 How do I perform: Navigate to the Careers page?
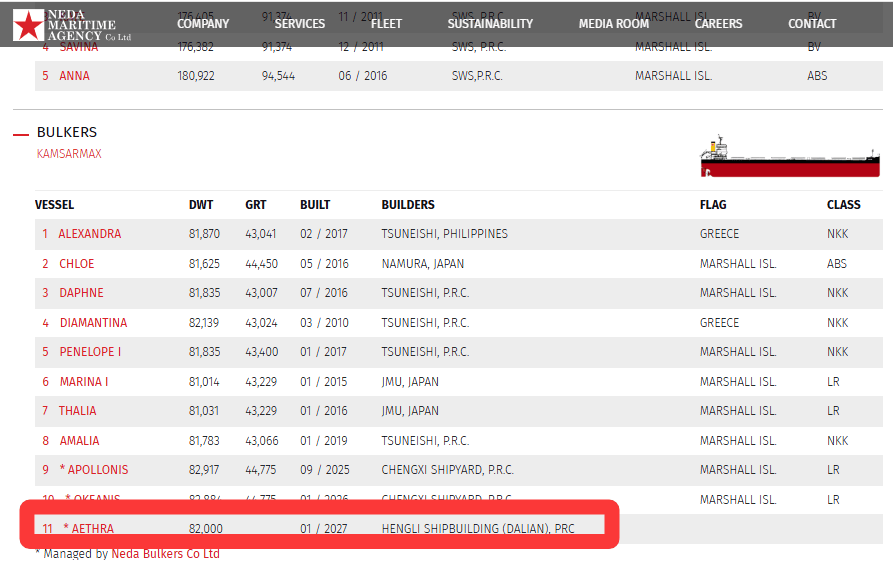(719, 24)
